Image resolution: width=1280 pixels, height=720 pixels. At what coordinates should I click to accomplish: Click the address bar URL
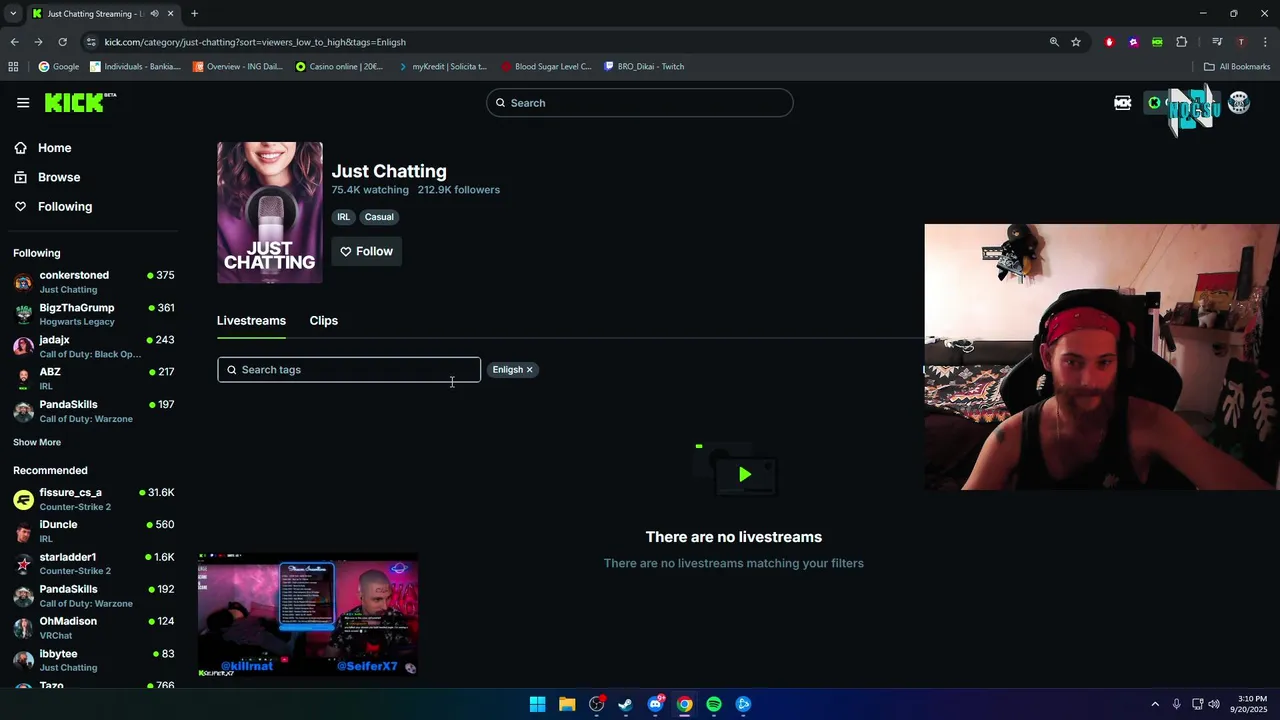pyautogui.click(x=255, y=42)
